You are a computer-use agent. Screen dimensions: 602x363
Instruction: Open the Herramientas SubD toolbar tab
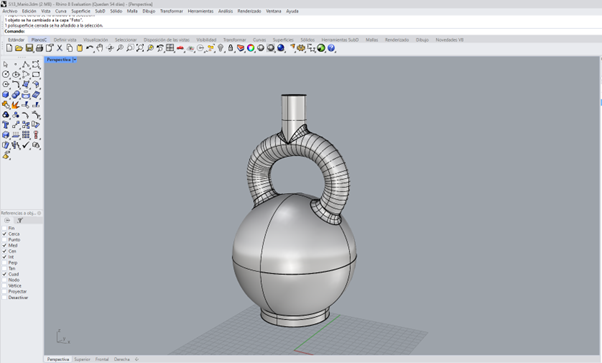pyautogui.click(x=340, y=40)
